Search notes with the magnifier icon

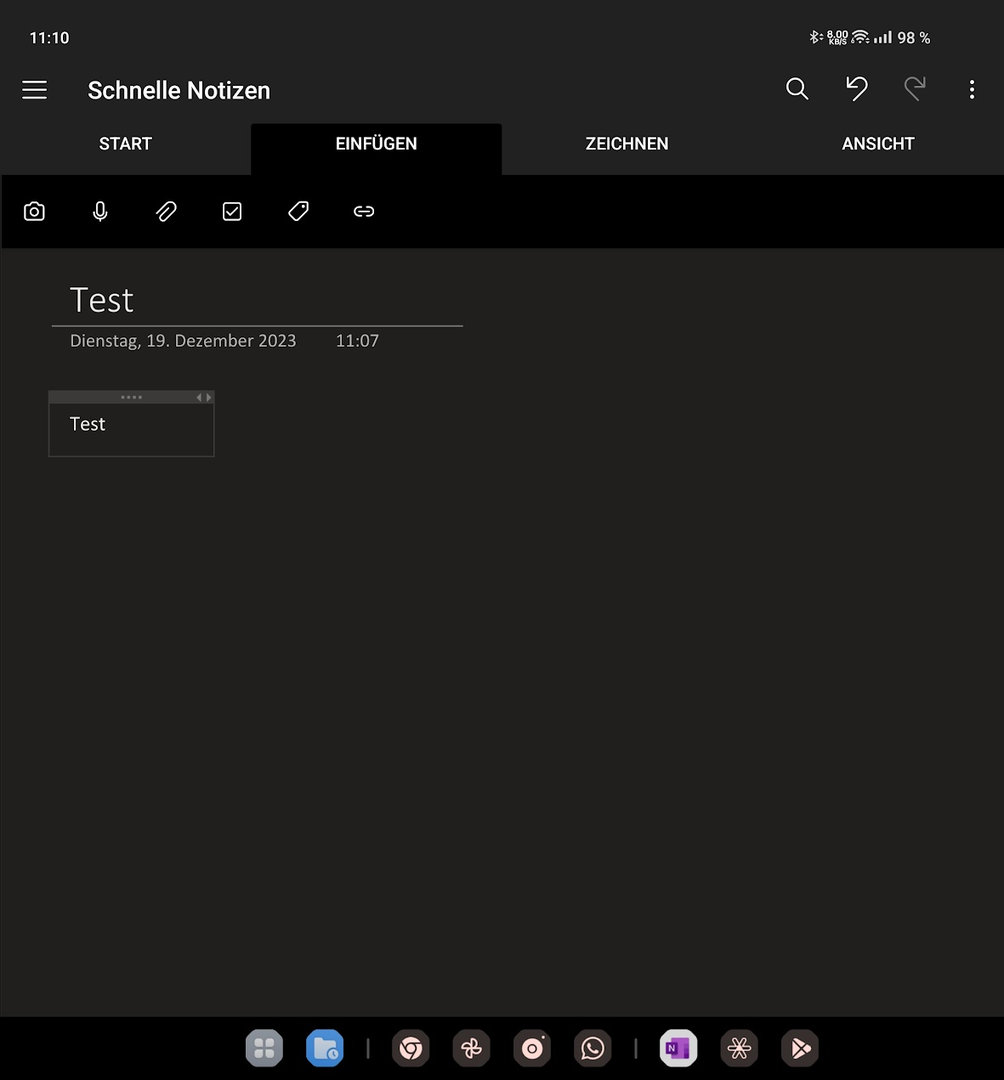(x=797, y=89)
